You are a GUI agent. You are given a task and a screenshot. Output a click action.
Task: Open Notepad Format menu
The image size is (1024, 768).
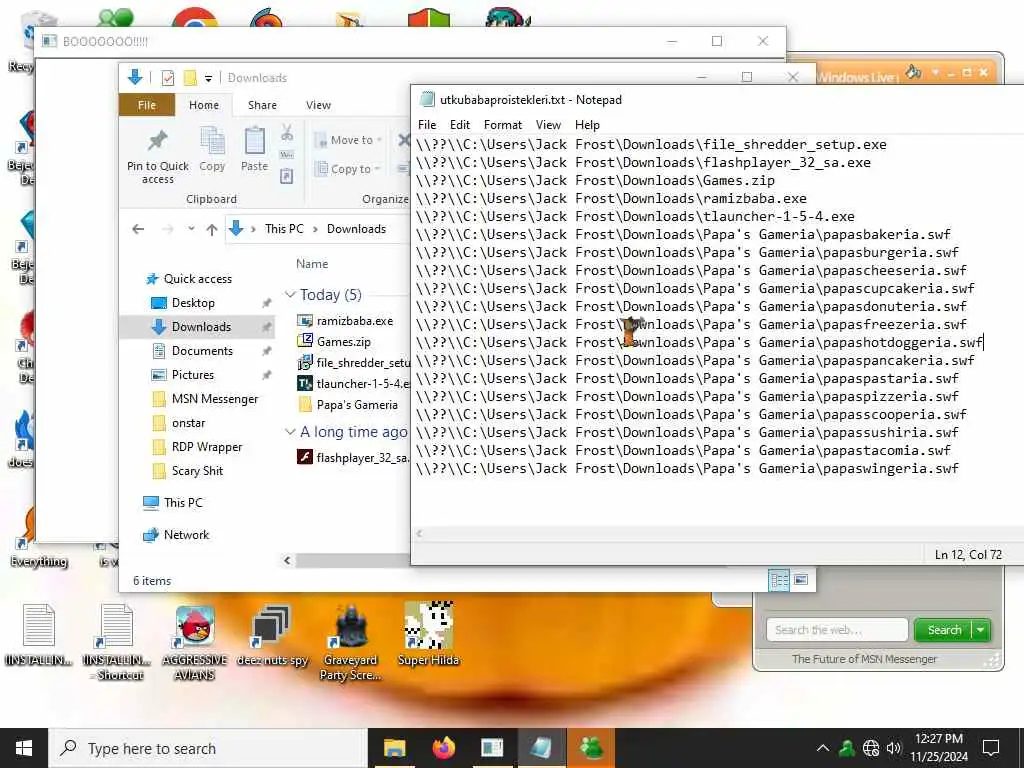click(x=502, y=125)
